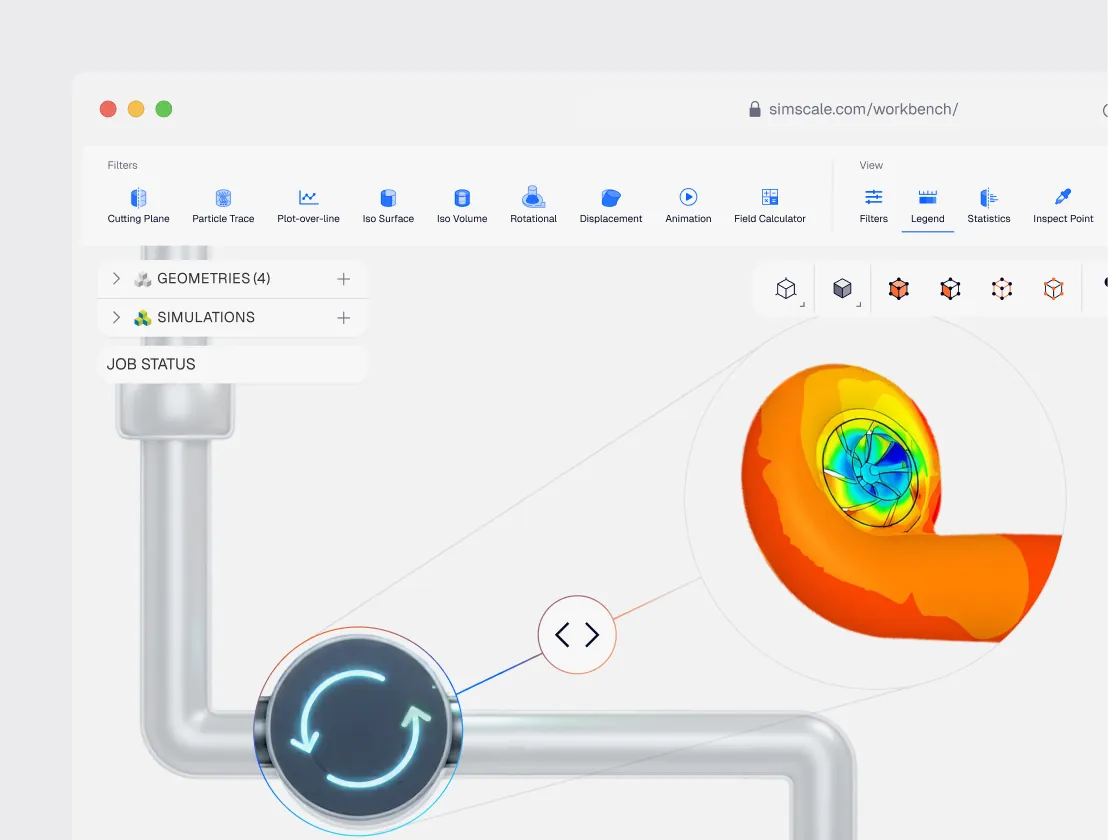Add a Particle Trace filter

coord(223,206)
